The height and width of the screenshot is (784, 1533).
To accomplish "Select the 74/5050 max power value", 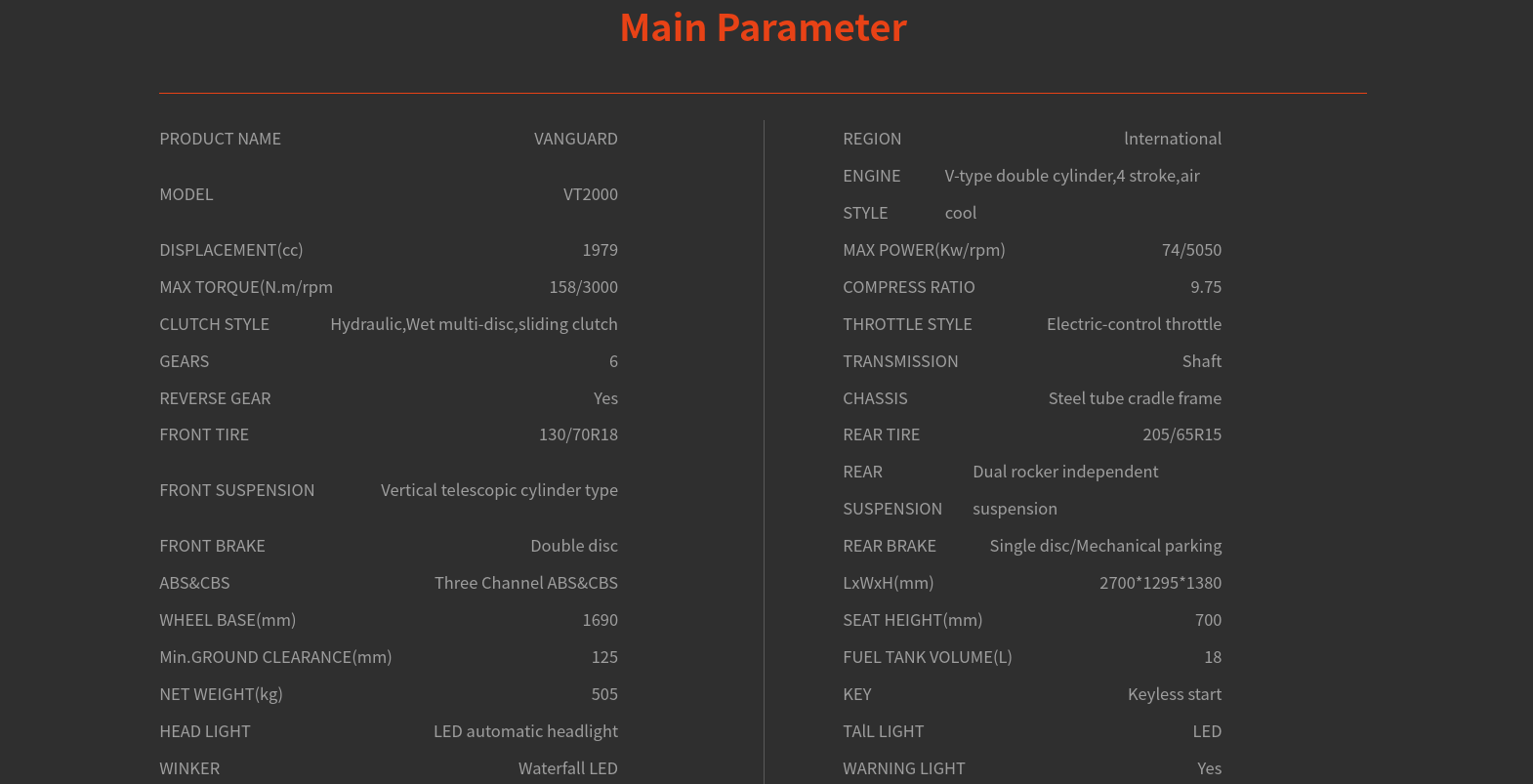I will (1191, 250).
